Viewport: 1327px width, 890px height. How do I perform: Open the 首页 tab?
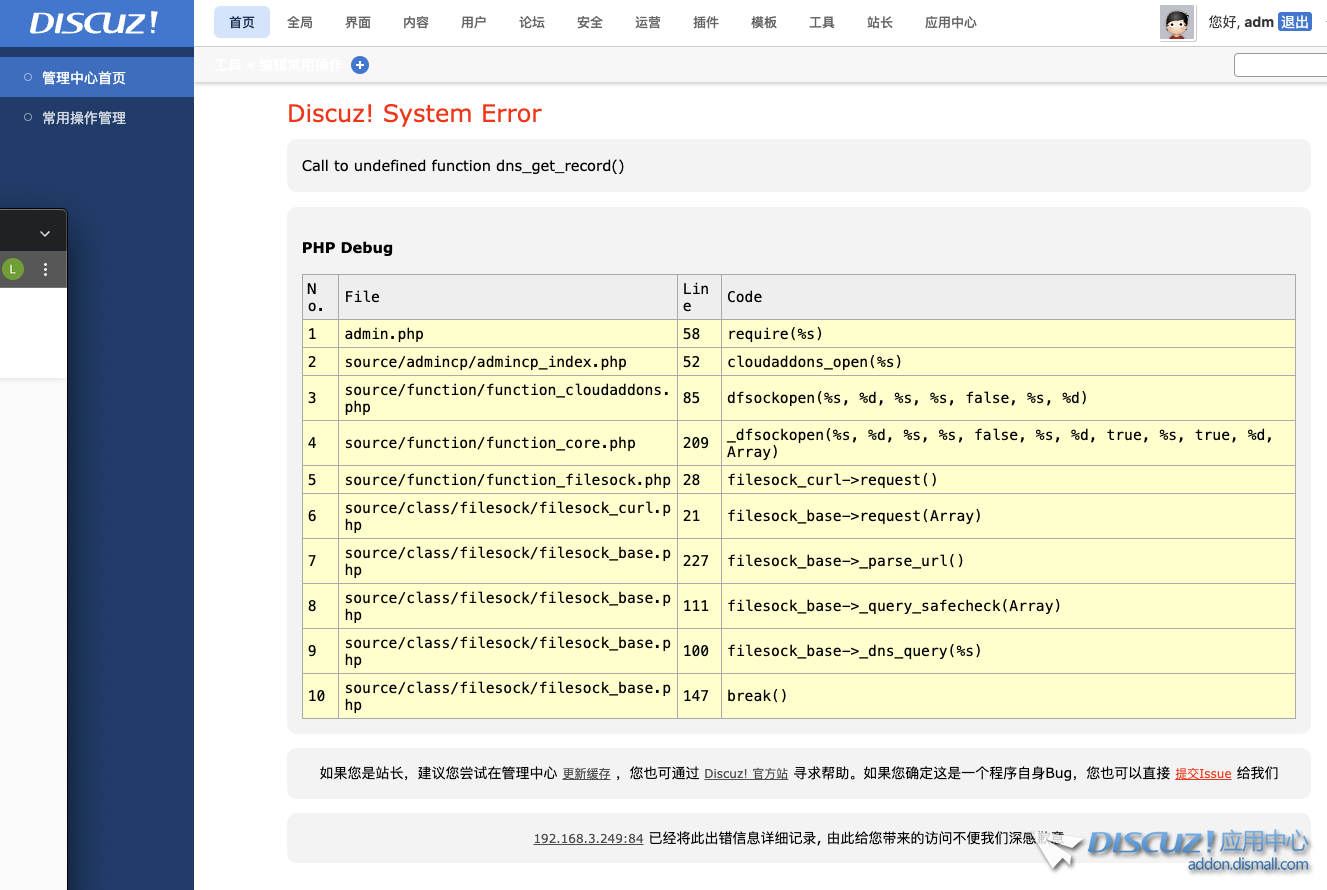[x=242, y=22]
